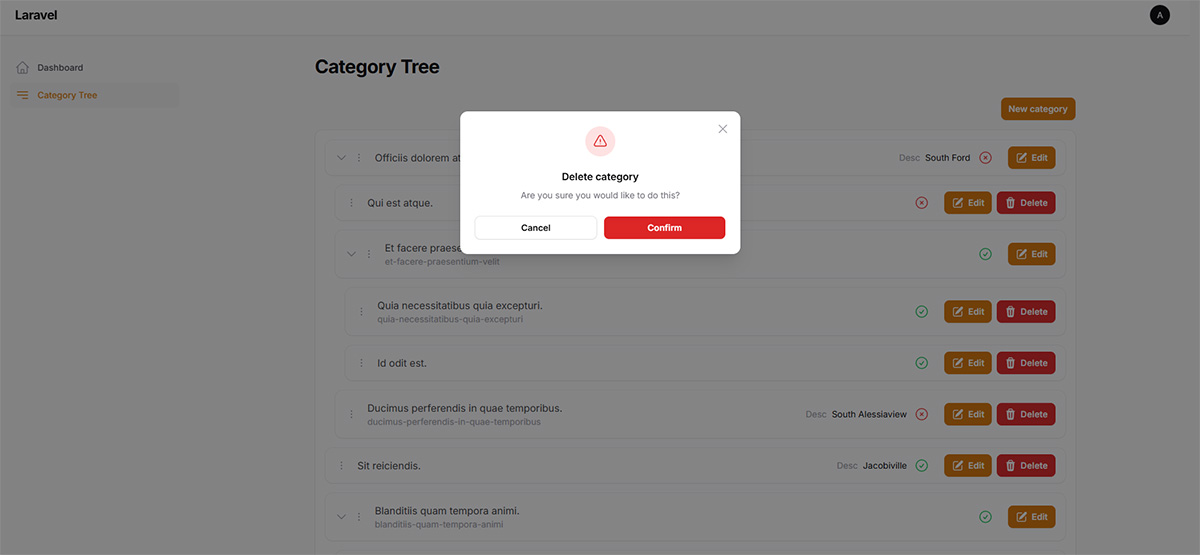Edit the Sit reiciendis category

tap(968, 466)
